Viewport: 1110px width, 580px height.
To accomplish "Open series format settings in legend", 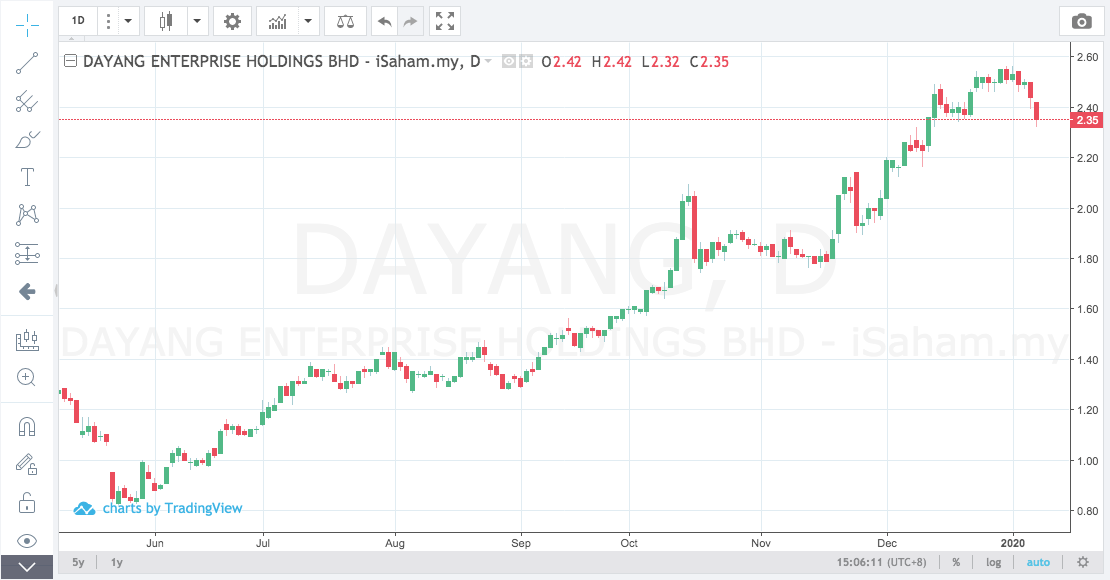I will pos(526,62).
